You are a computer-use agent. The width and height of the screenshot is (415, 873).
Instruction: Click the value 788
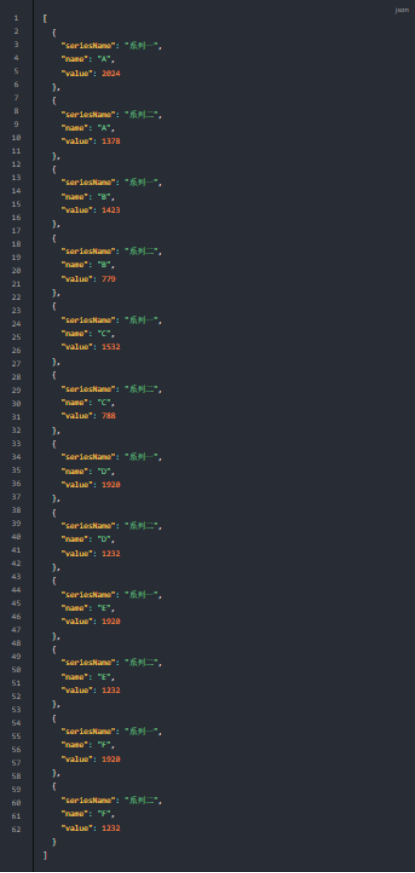[x=109, y=415]
